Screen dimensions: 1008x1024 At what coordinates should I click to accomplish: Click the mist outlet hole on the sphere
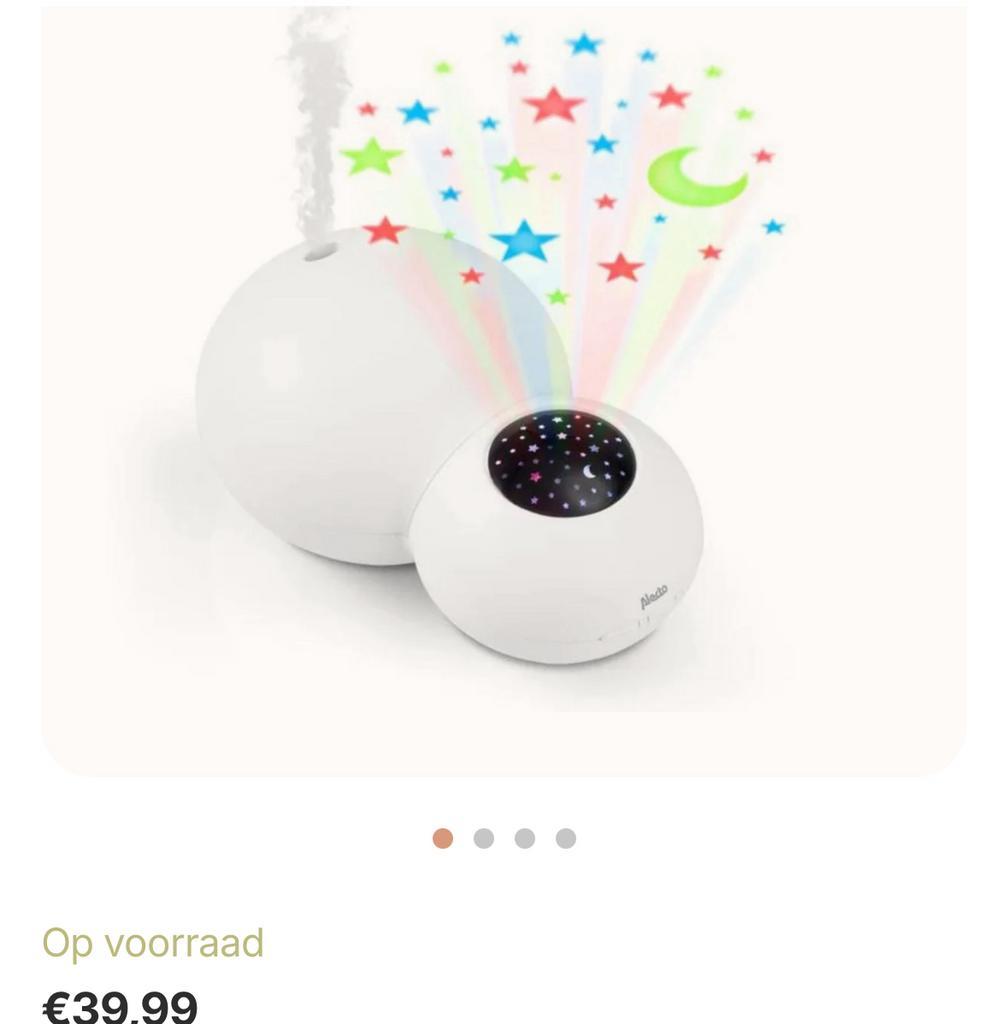pyautogui.click(x=319, y=252)
